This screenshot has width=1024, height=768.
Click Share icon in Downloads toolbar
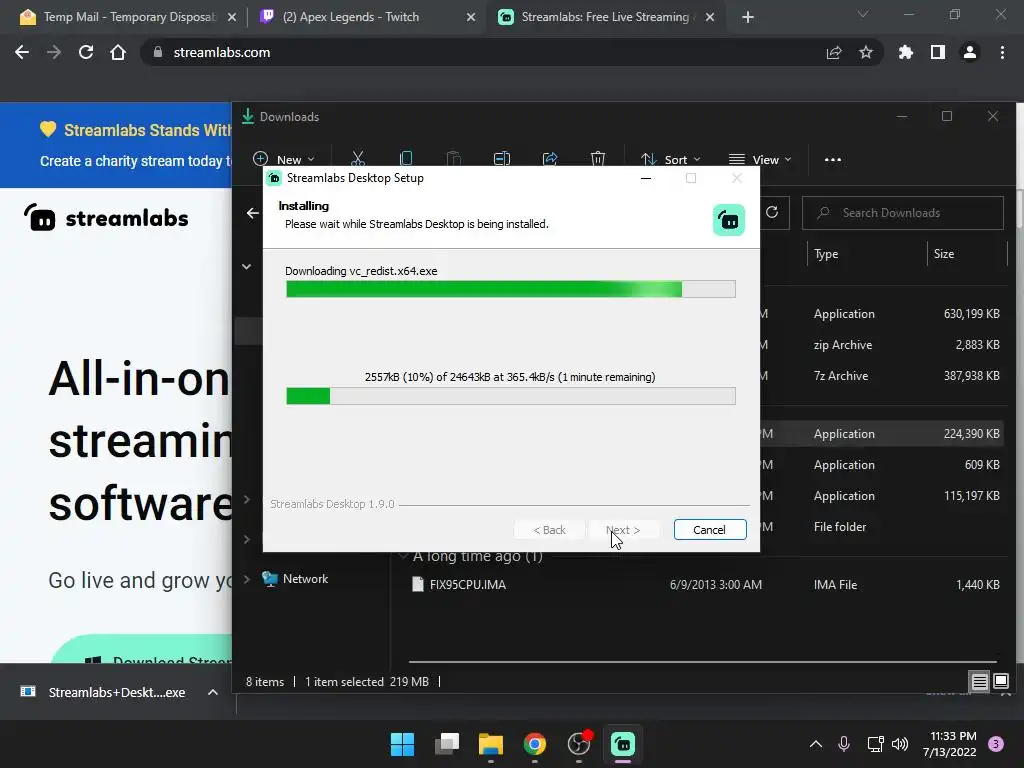(550, 159)
